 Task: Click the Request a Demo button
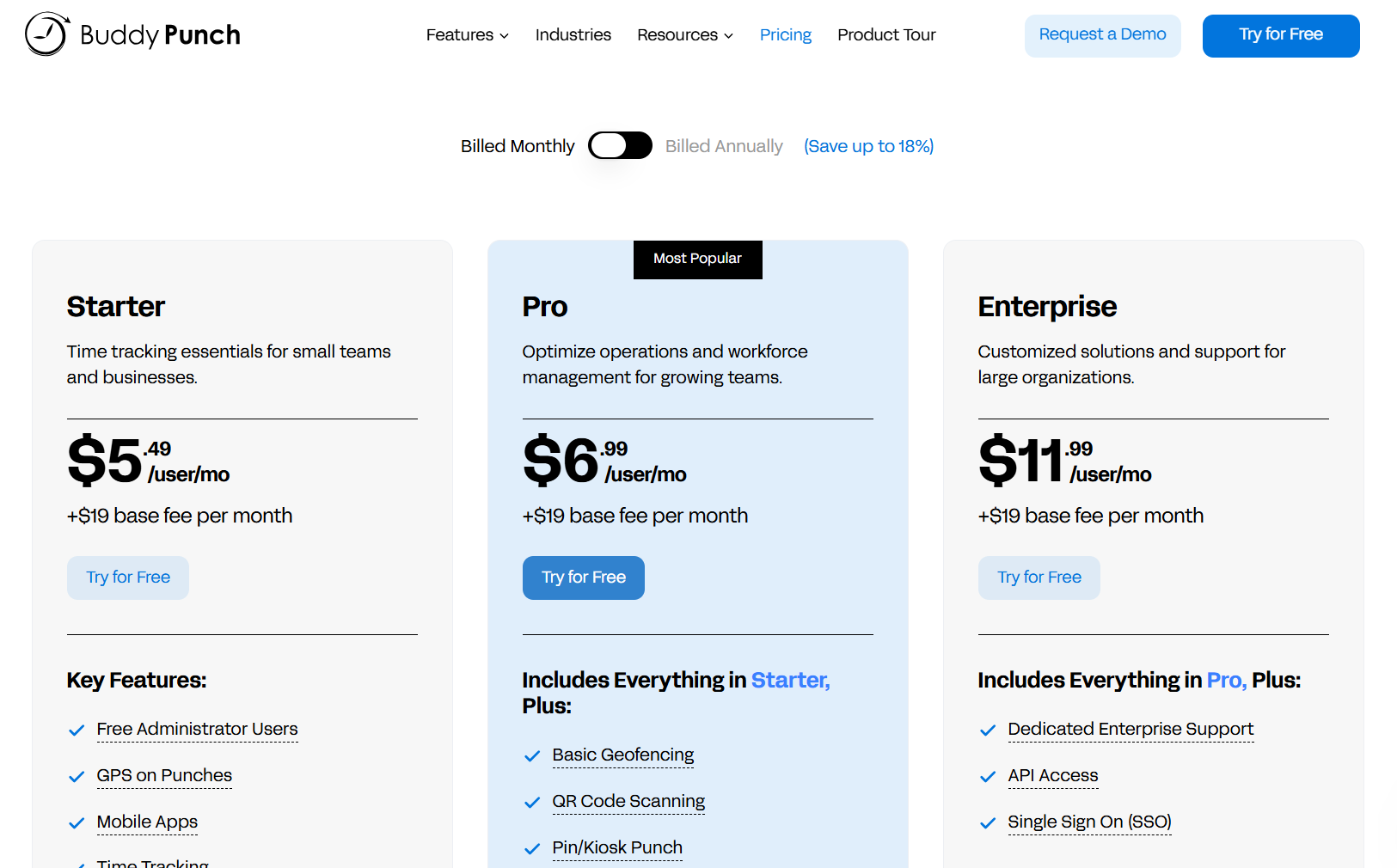[x=1102, y=35]
